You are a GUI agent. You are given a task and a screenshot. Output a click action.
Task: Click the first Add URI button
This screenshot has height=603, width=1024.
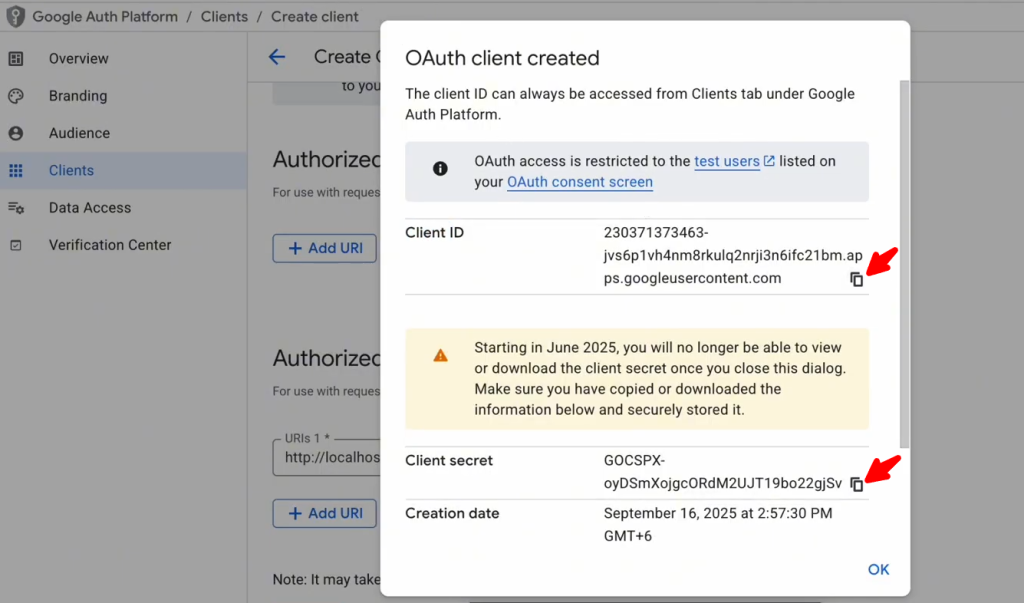324,248
